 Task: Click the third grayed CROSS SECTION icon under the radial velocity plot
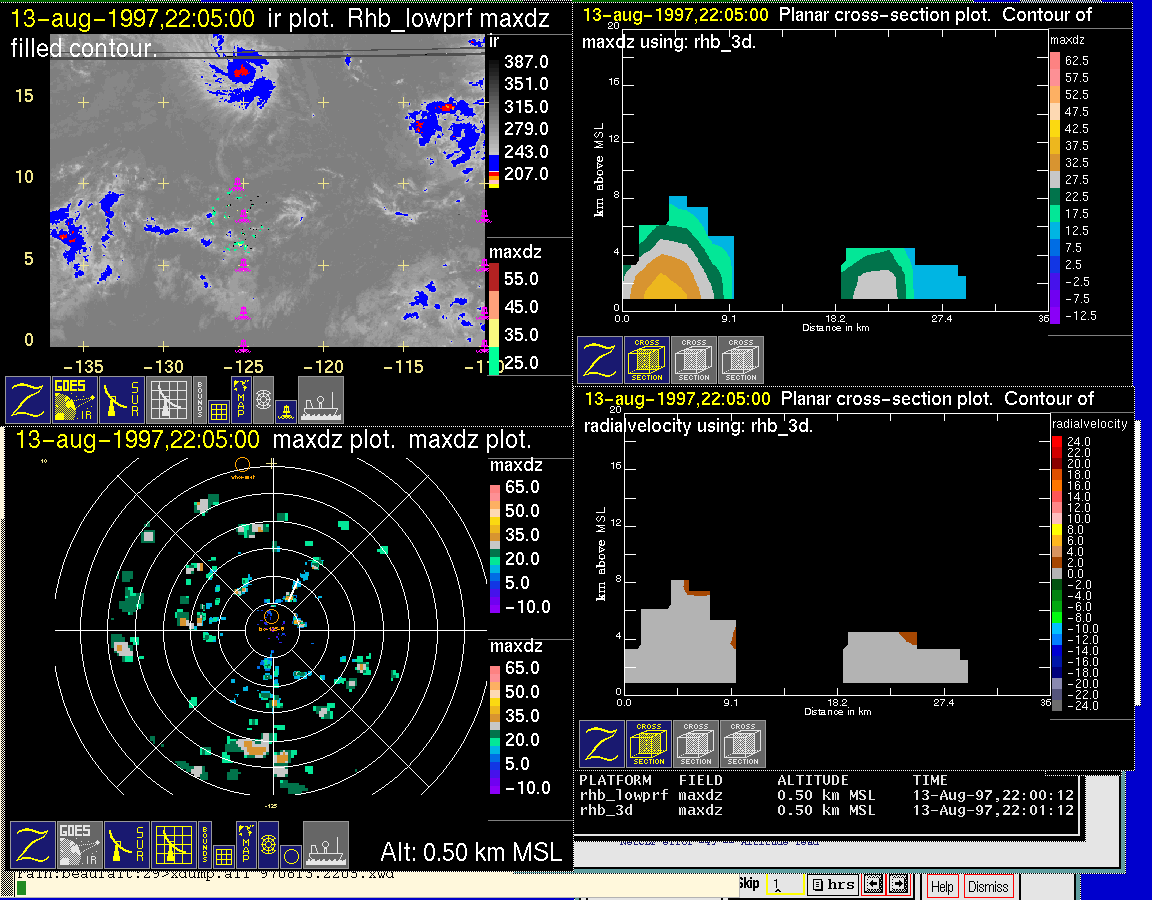click(x=743, y=744)
